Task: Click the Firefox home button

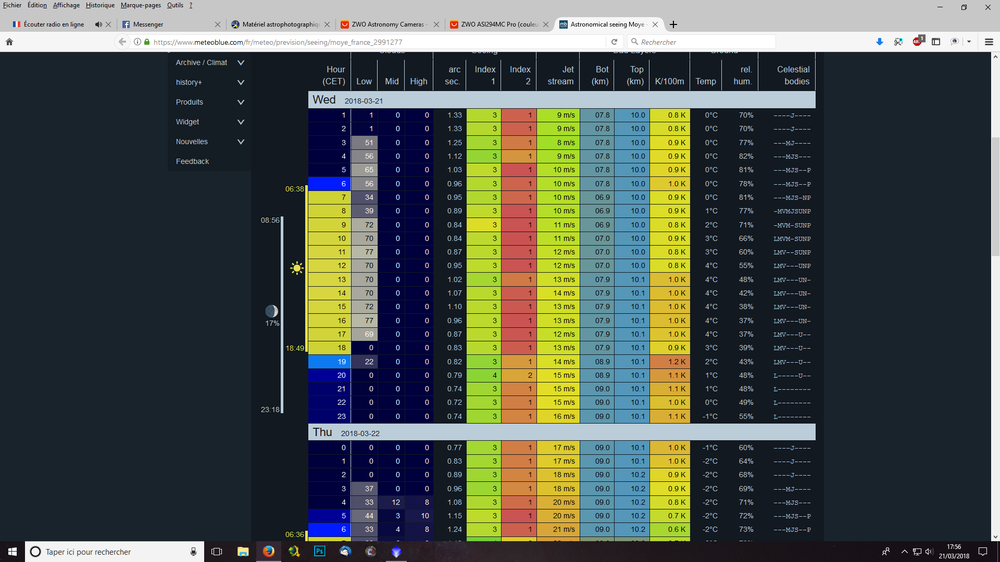Action: point(9,41)
